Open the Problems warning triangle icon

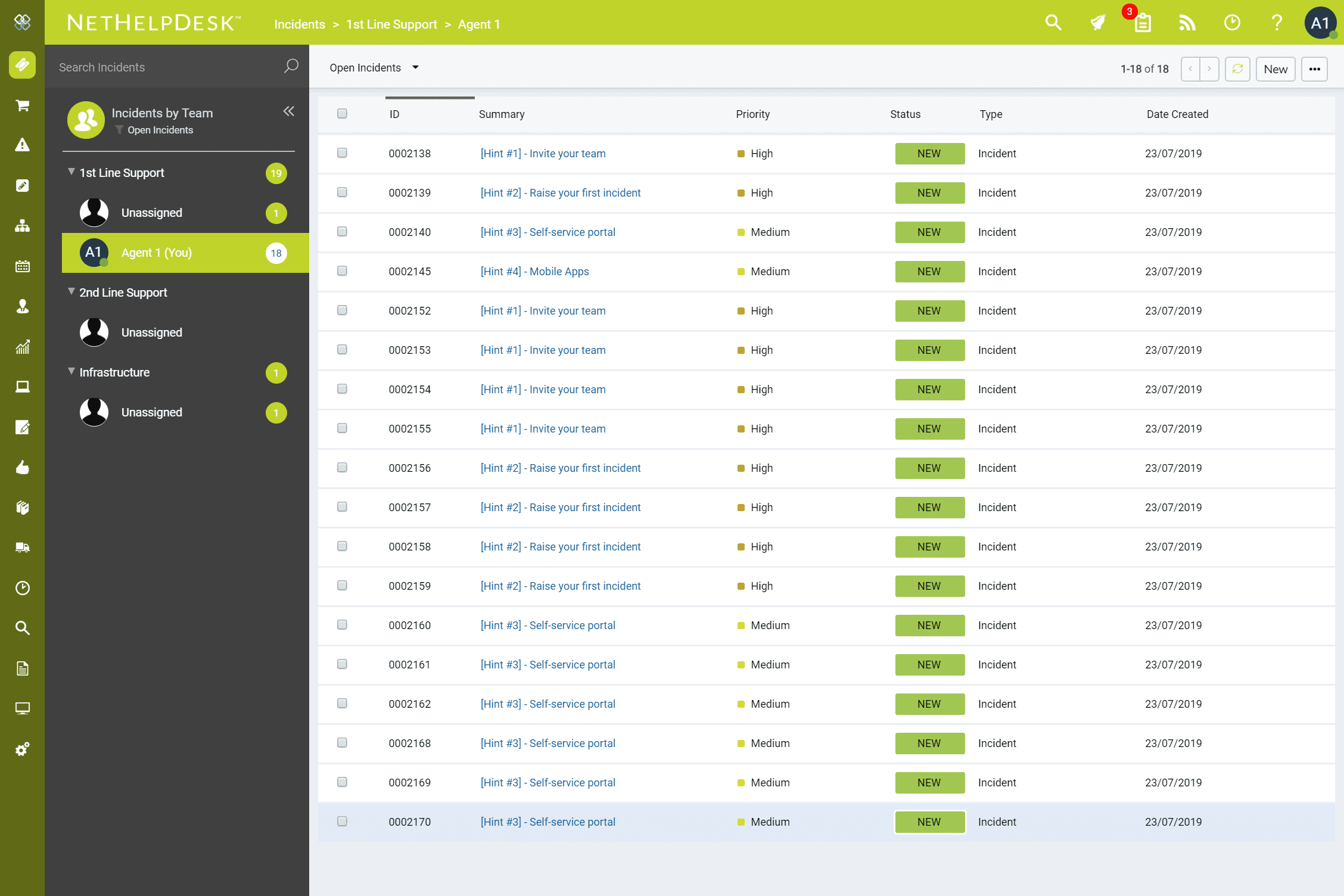(x=22, y=145)
